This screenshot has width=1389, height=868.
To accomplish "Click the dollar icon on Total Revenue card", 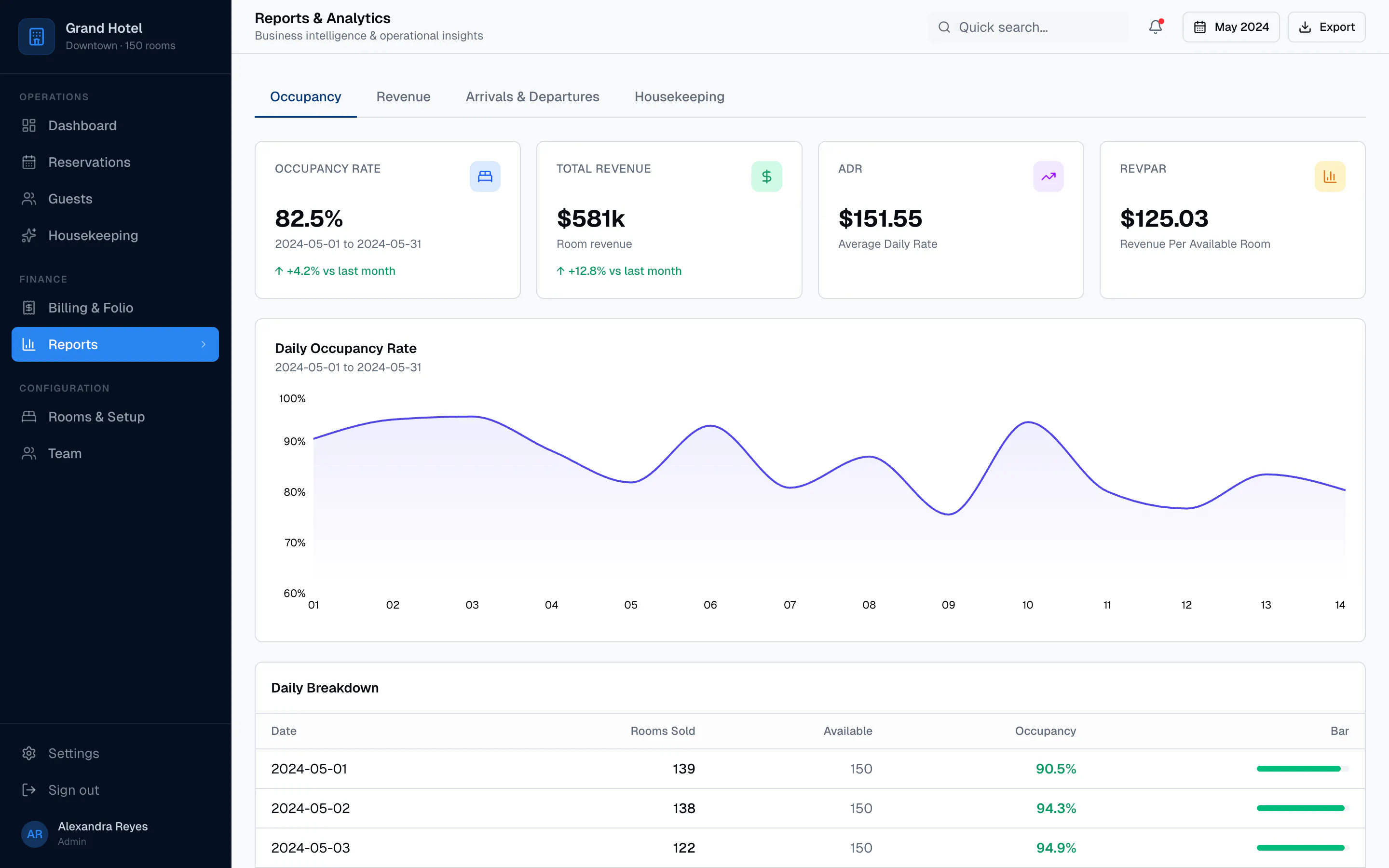I will pyautogui.click(x=767, y=176).
